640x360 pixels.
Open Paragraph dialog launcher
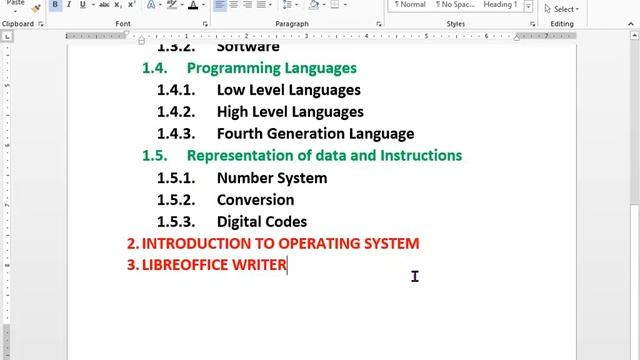tap(379, 24)
